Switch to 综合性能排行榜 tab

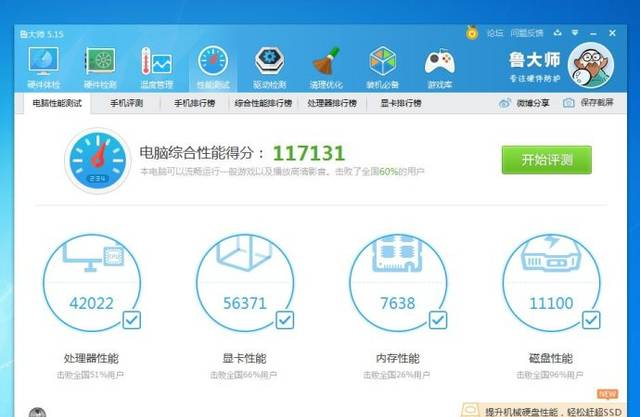point(263,103)
